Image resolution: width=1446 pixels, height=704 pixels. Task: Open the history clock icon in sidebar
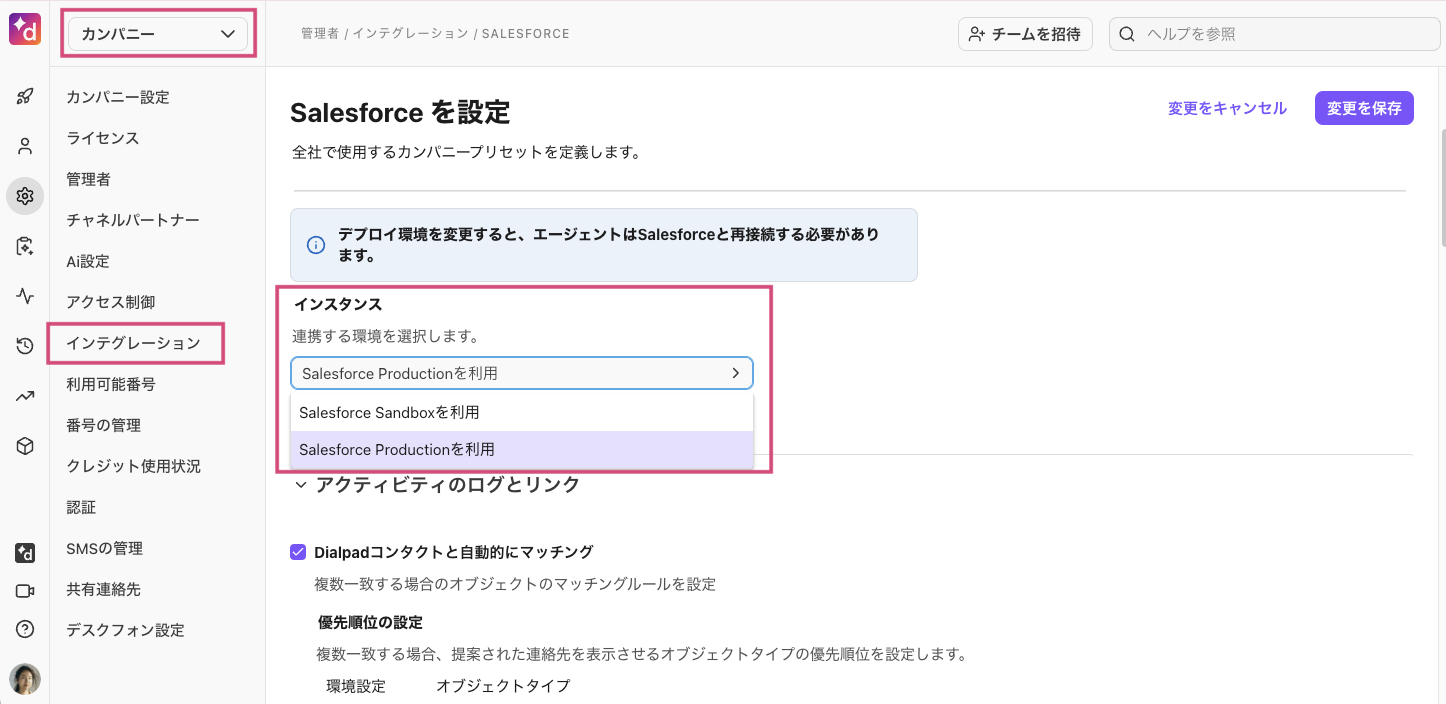25,346
